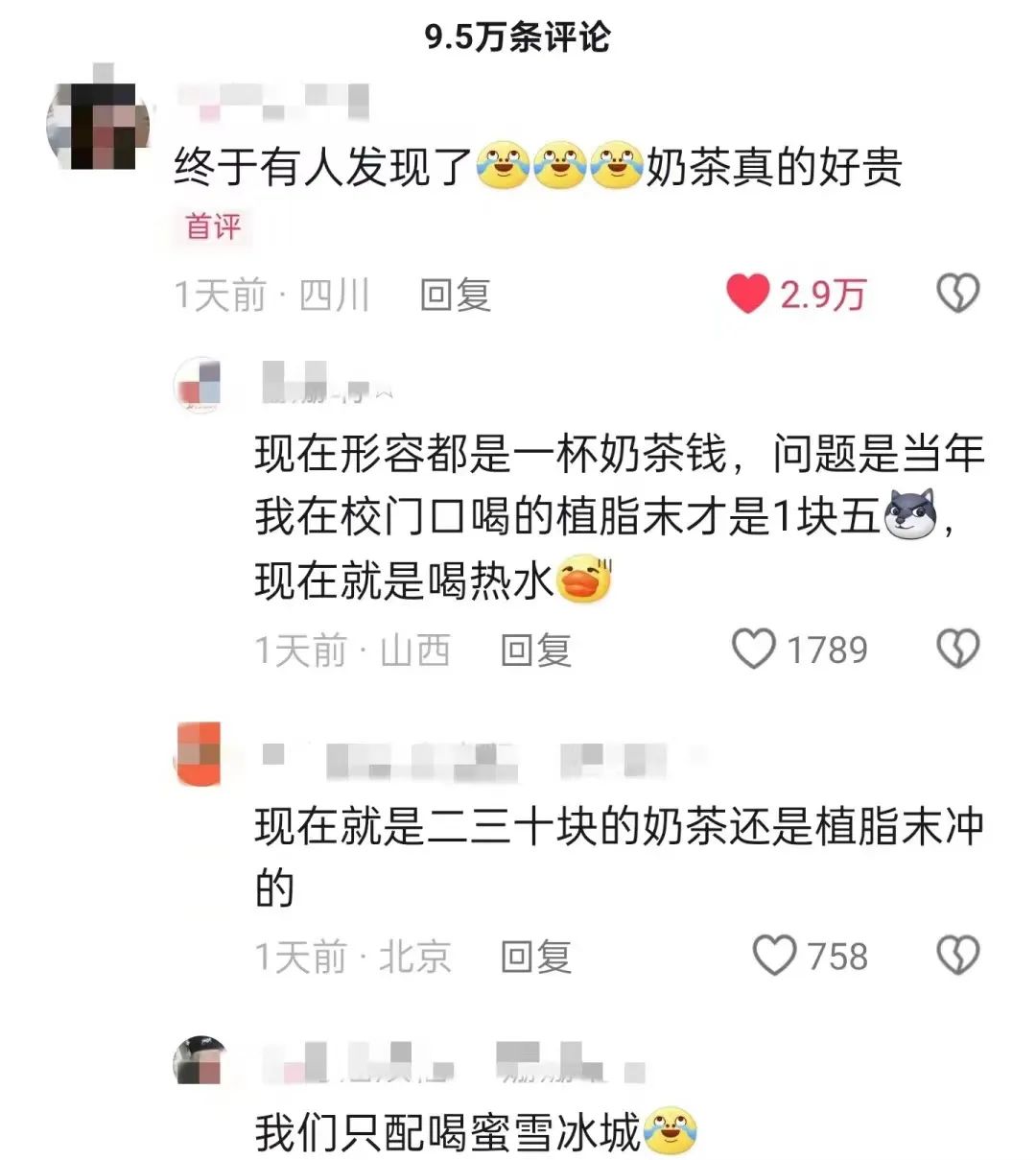The height and width of the screenshot is (1160, 1036).
Task: Dislike the first comment with broken heart
Action: point(957,295)
